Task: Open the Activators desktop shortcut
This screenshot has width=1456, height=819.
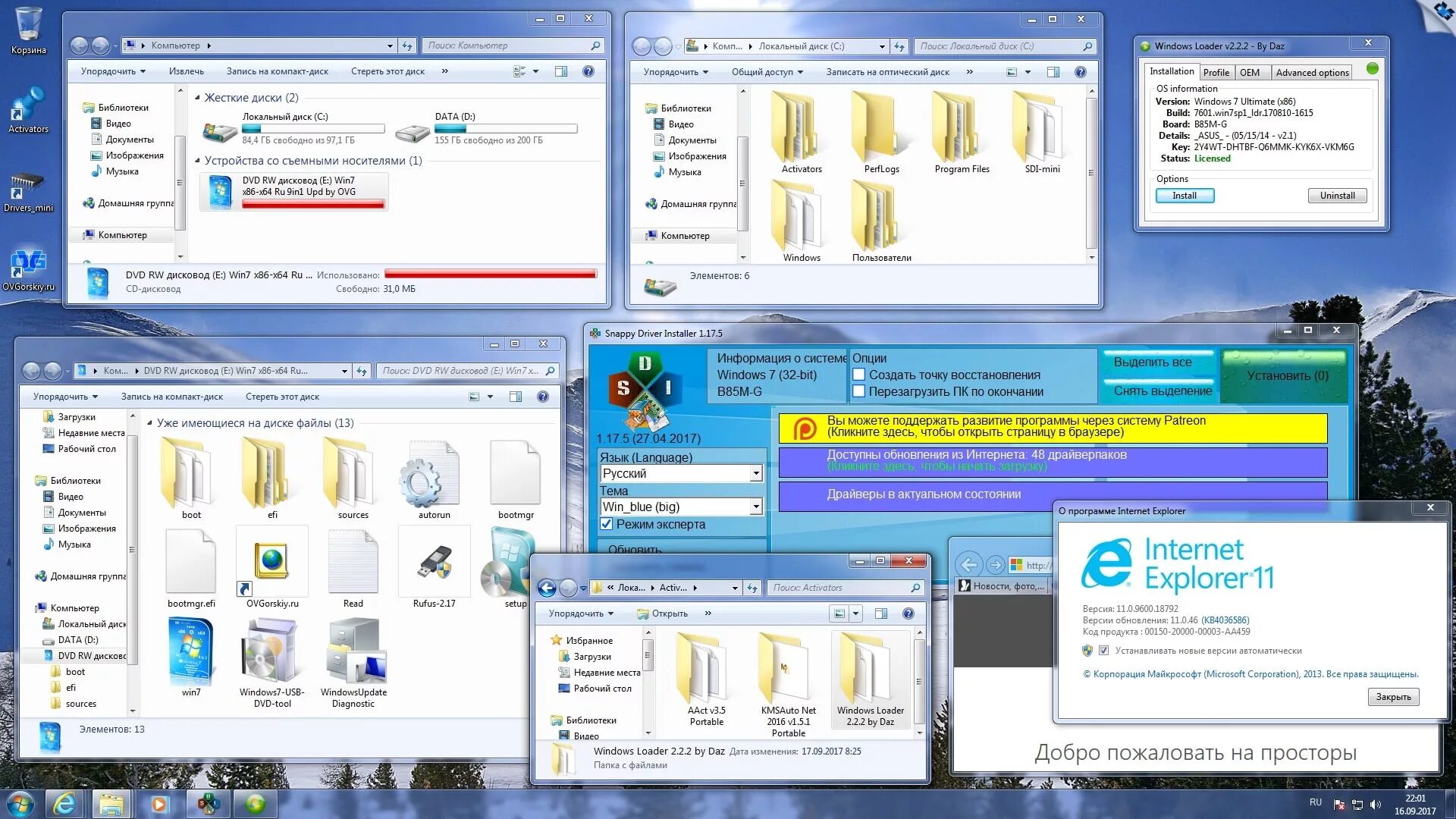Action: pos(28,110)
